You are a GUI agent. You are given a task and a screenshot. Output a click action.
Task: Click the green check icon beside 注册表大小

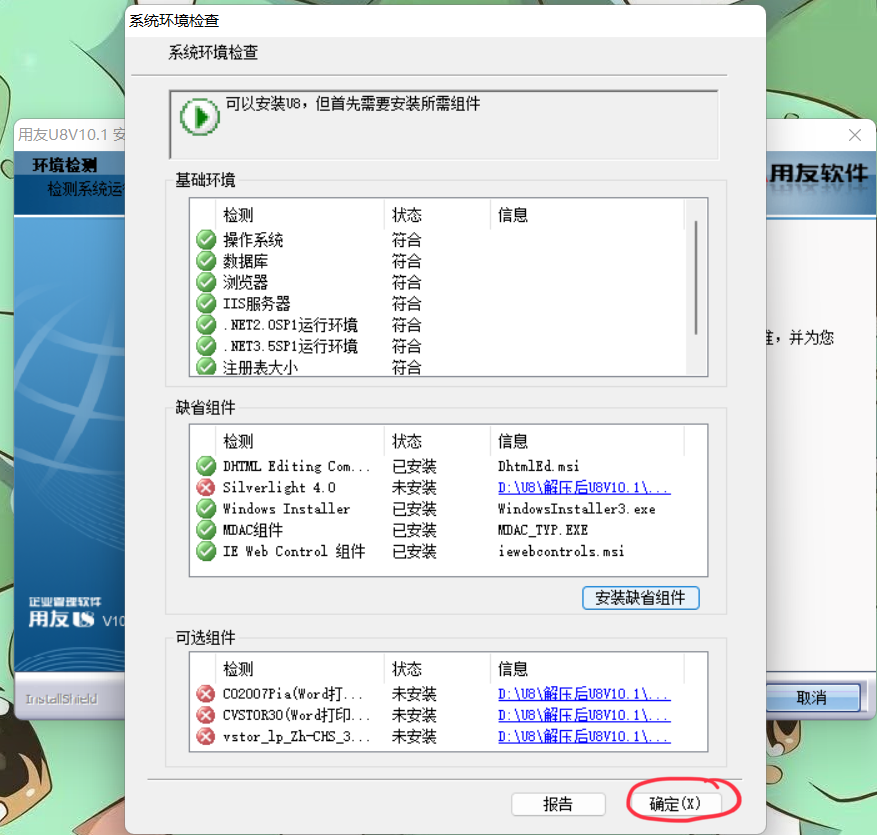[x=206, y=367]
